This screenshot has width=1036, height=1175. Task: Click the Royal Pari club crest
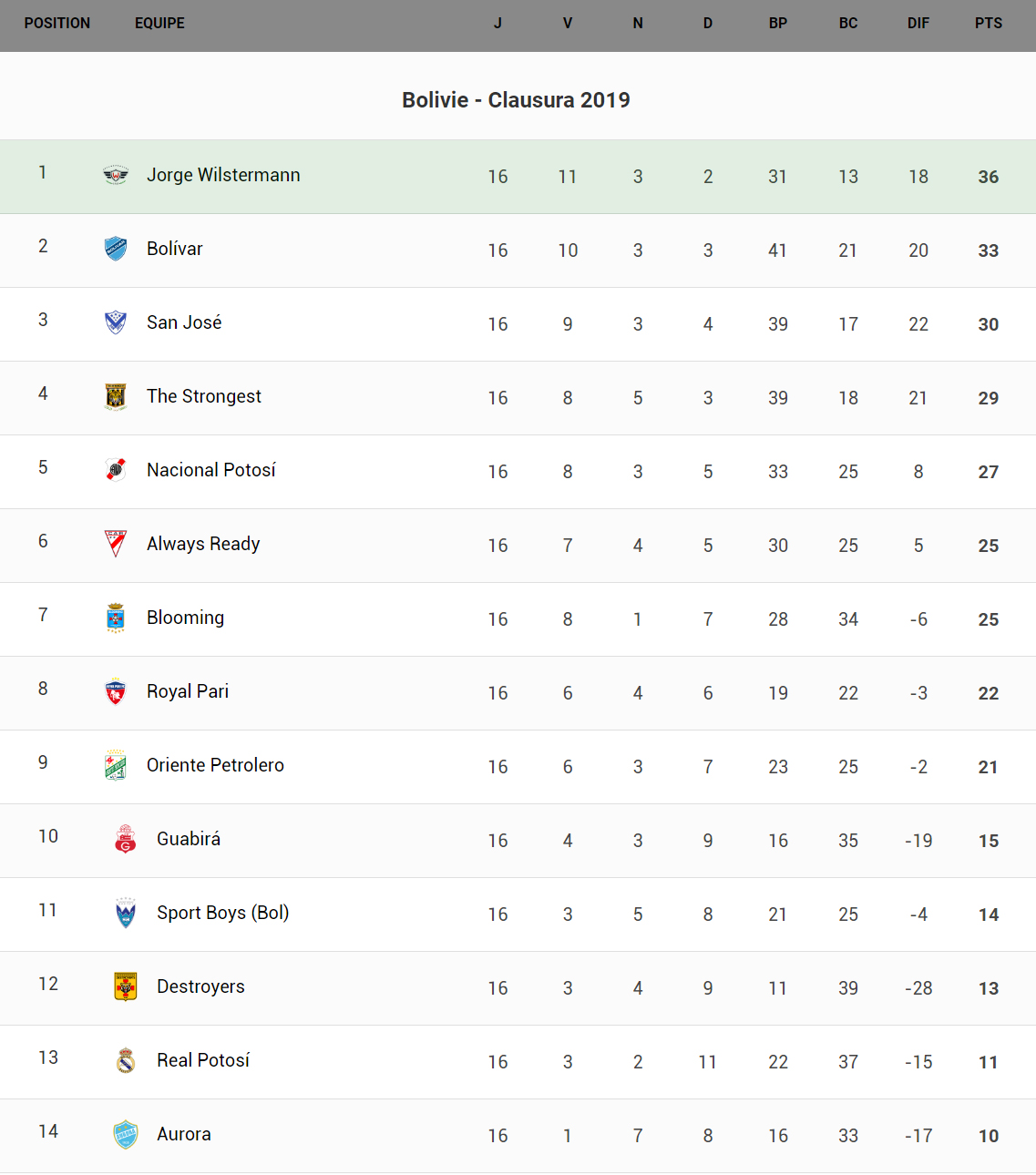(116, 691)
